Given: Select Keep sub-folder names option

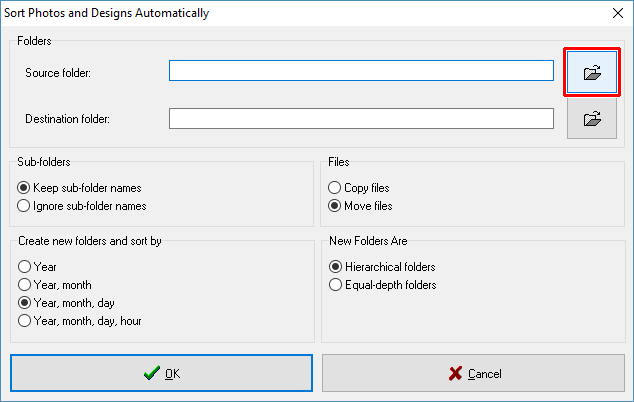Looking at the screenshot, I should pyautogui.click(x=25, y=188).
